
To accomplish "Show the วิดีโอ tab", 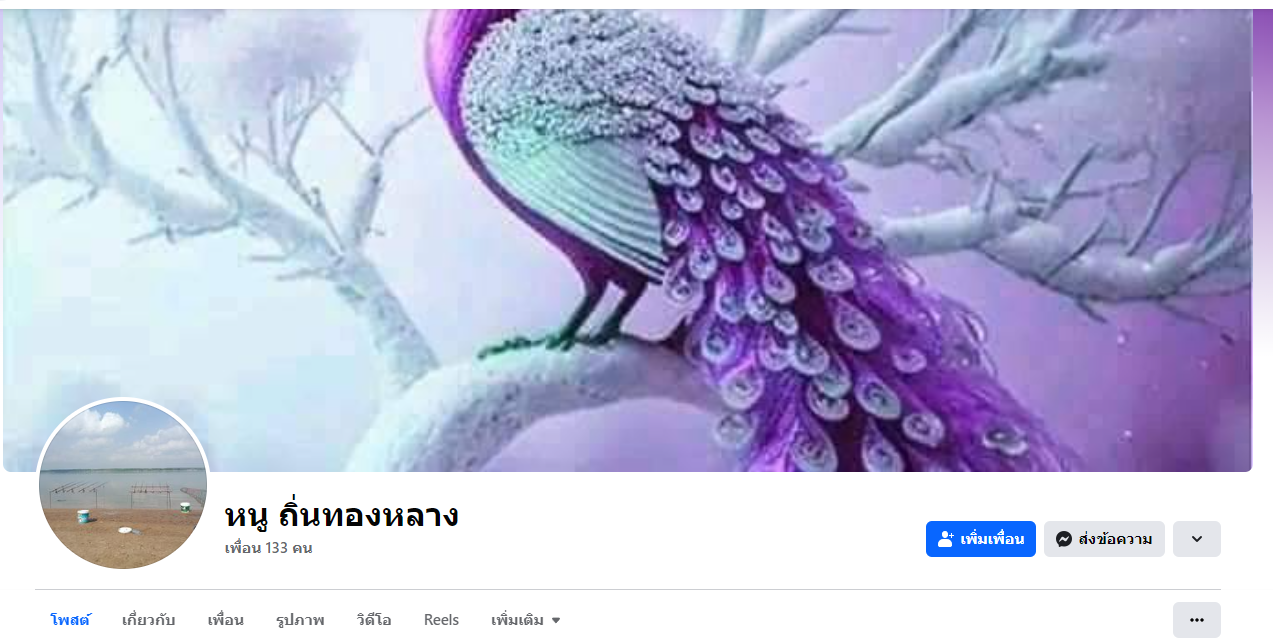I will click(x=374, y=620).
